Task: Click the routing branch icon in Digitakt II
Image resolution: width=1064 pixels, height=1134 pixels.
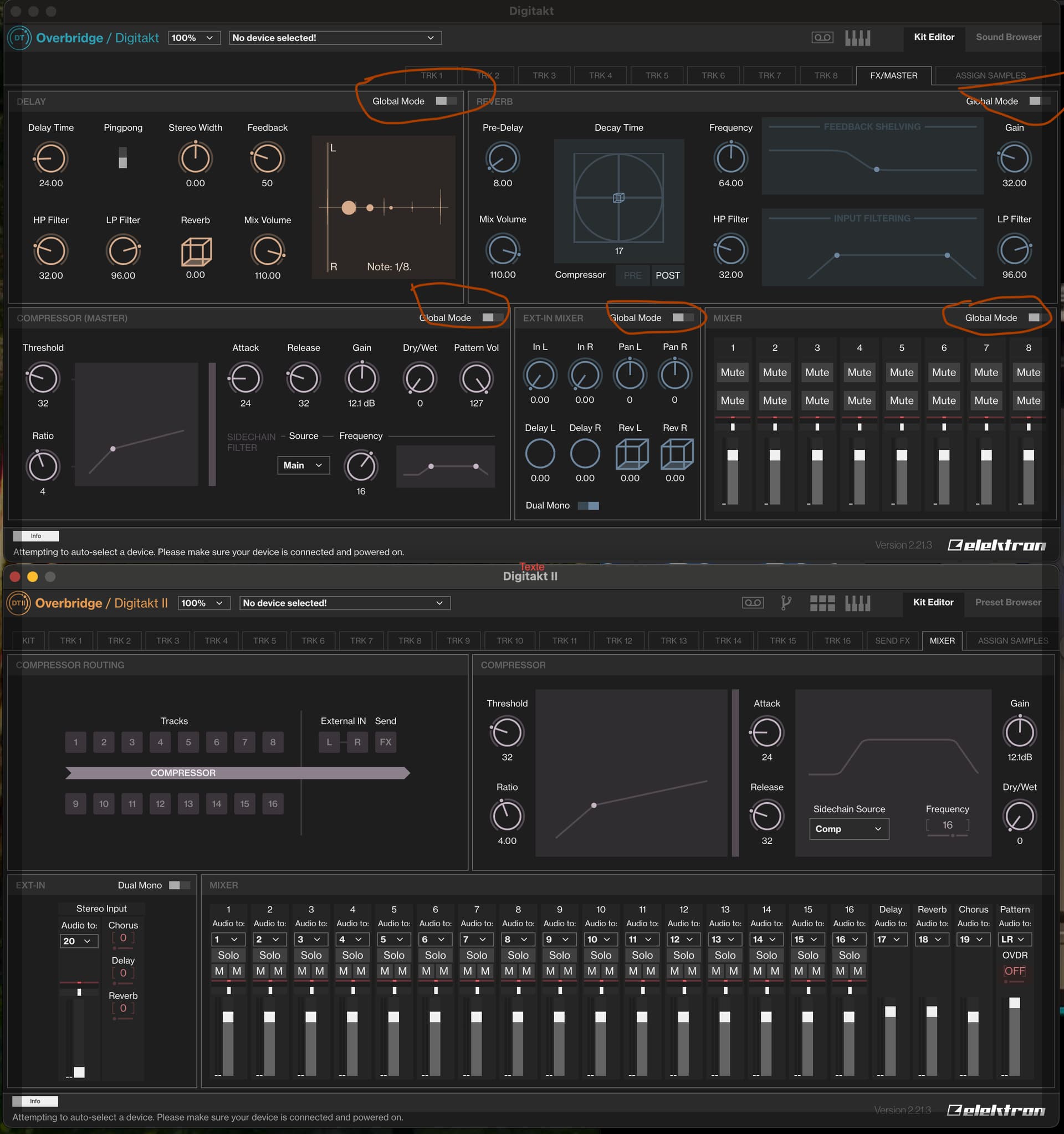Action: [786, 603]
